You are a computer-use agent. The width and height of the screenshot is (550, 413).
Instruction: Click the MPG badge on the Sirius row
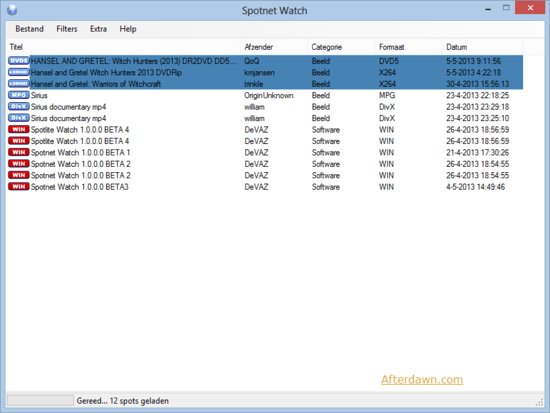[19, 95]
